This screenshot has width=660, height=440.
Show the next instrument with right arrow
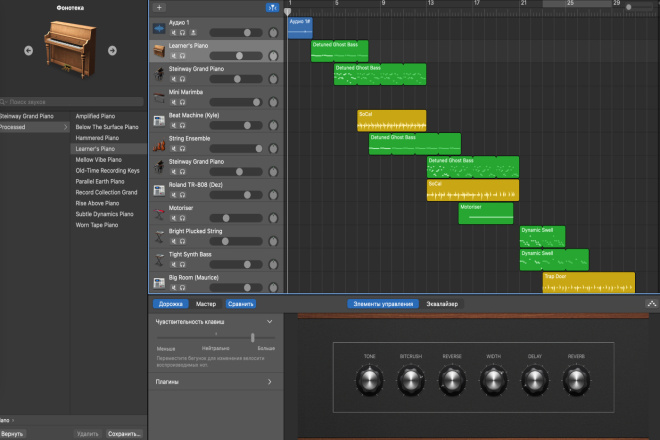pyautogui.click(x=112, y=51)
